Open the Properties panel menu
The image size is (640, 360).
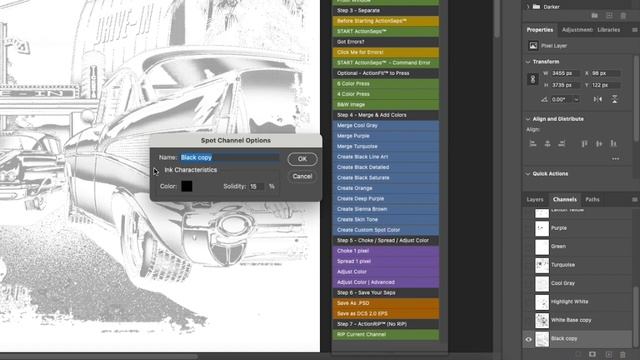[634, 30]
